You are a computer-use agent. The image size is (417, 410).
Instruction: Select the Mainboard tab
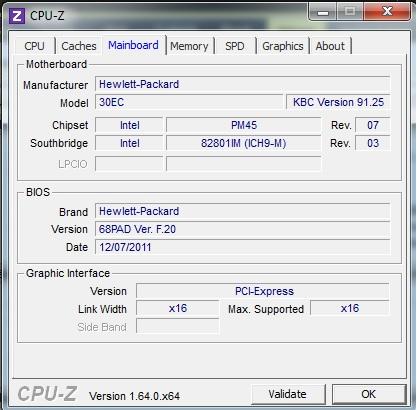(133, 45)
